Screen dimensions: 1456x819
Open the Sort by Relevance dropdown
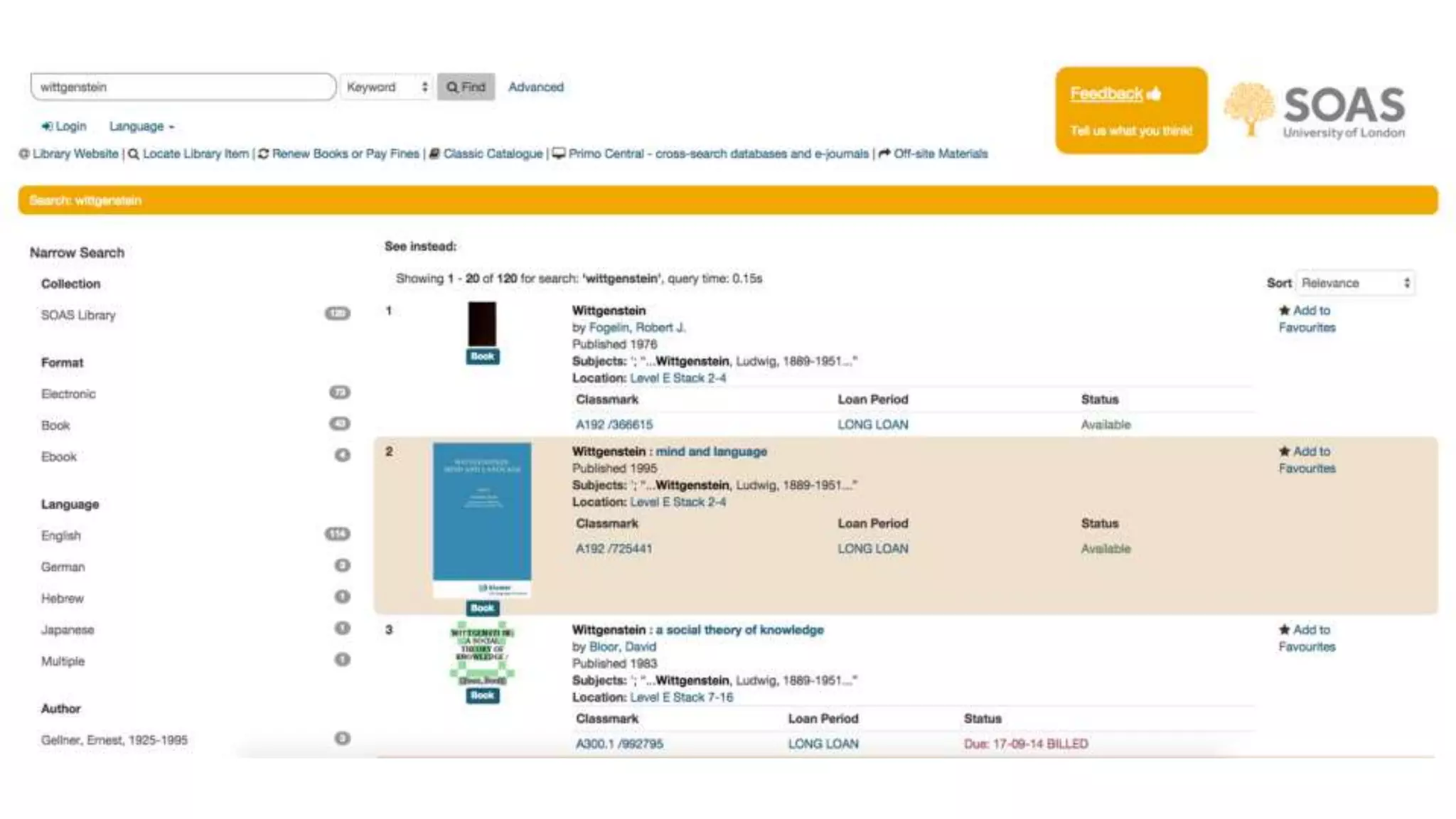click(1354, 283)
